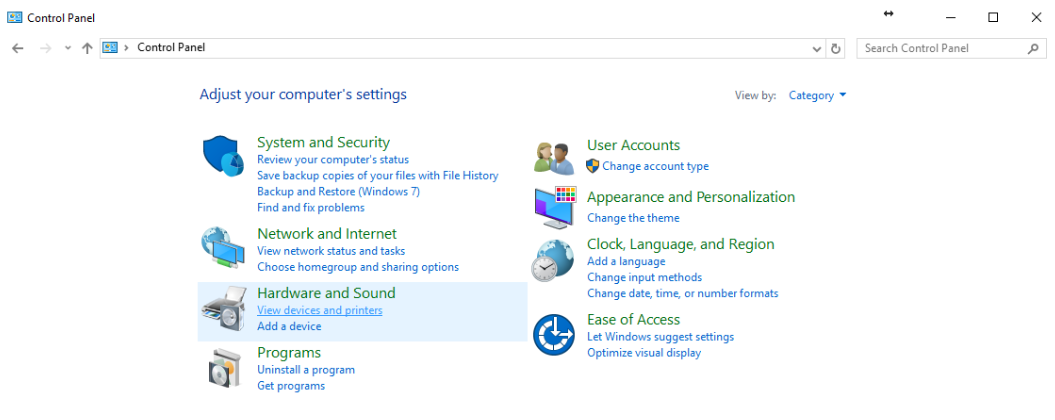Maximize the Control Panel window
The width and height of the screenshot is (1055, 420).
point(993,18)
